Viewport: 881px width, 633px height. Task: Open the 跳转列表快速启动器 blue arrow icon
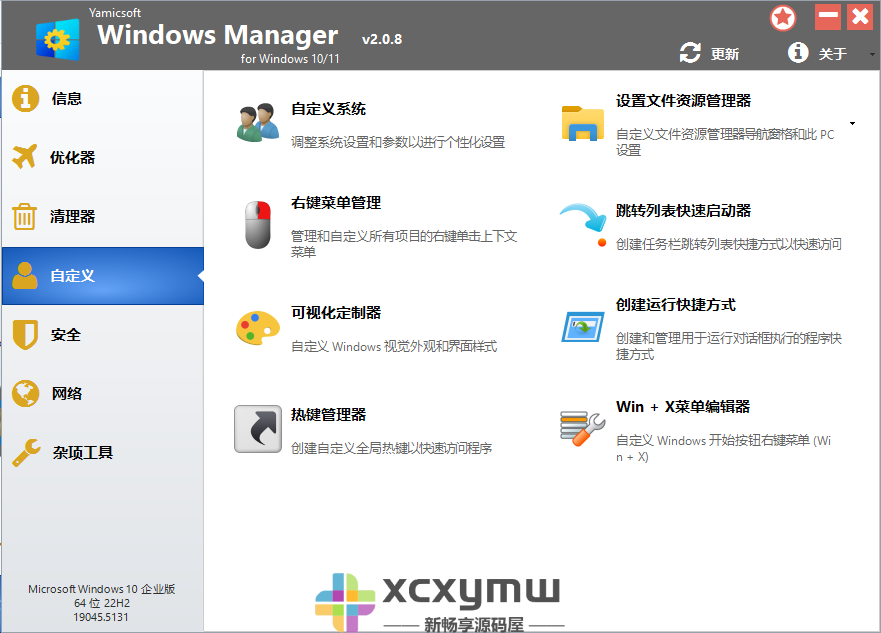coord(584,225)
